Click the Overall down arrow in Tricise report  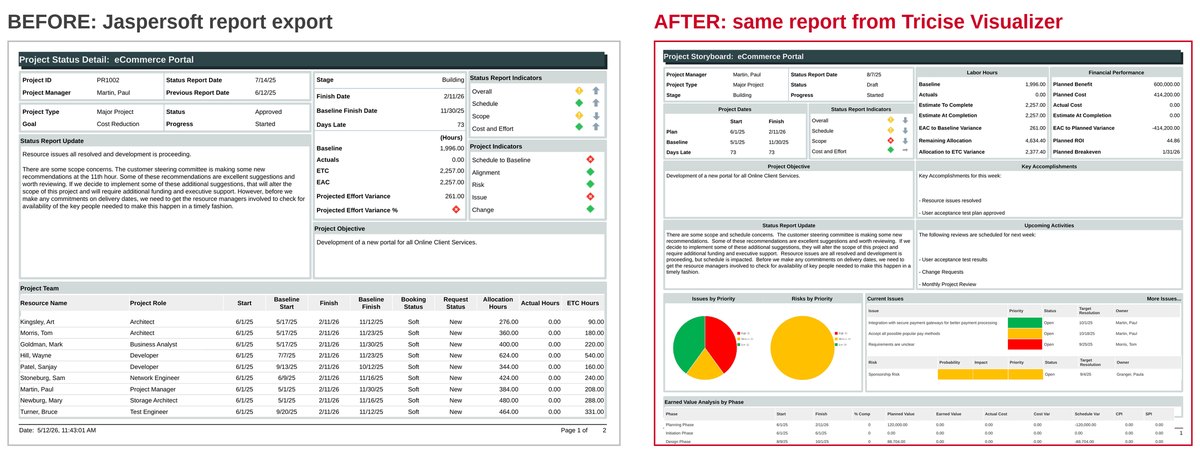pos(904,120)
